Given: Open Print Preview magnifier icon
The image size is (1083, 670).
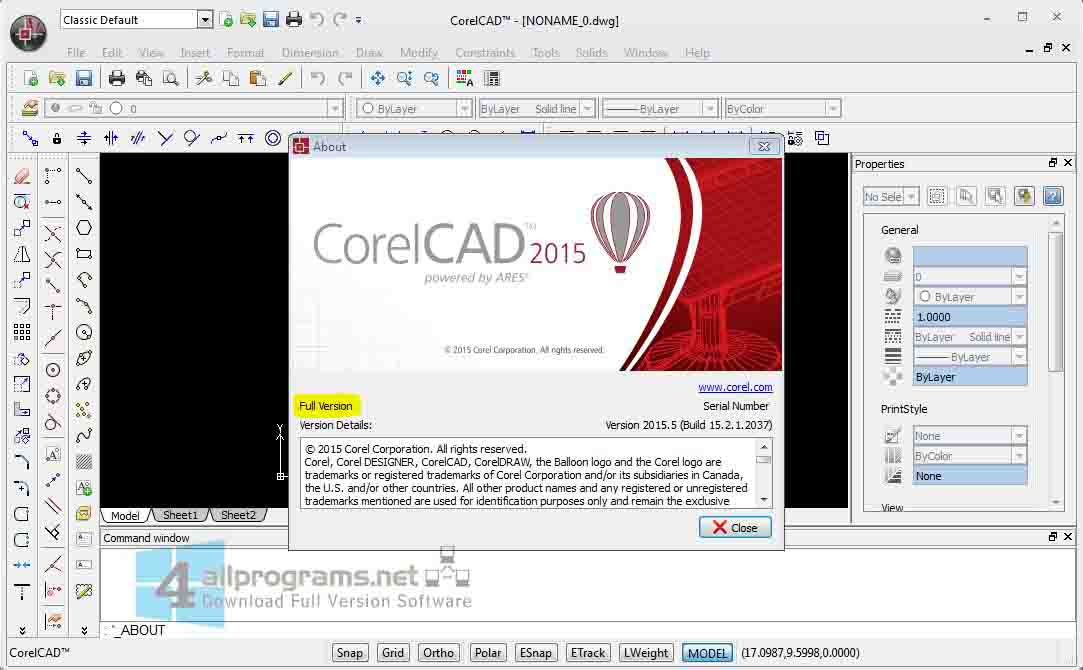Looking at the screenshot, I should (x=170, y=78).
